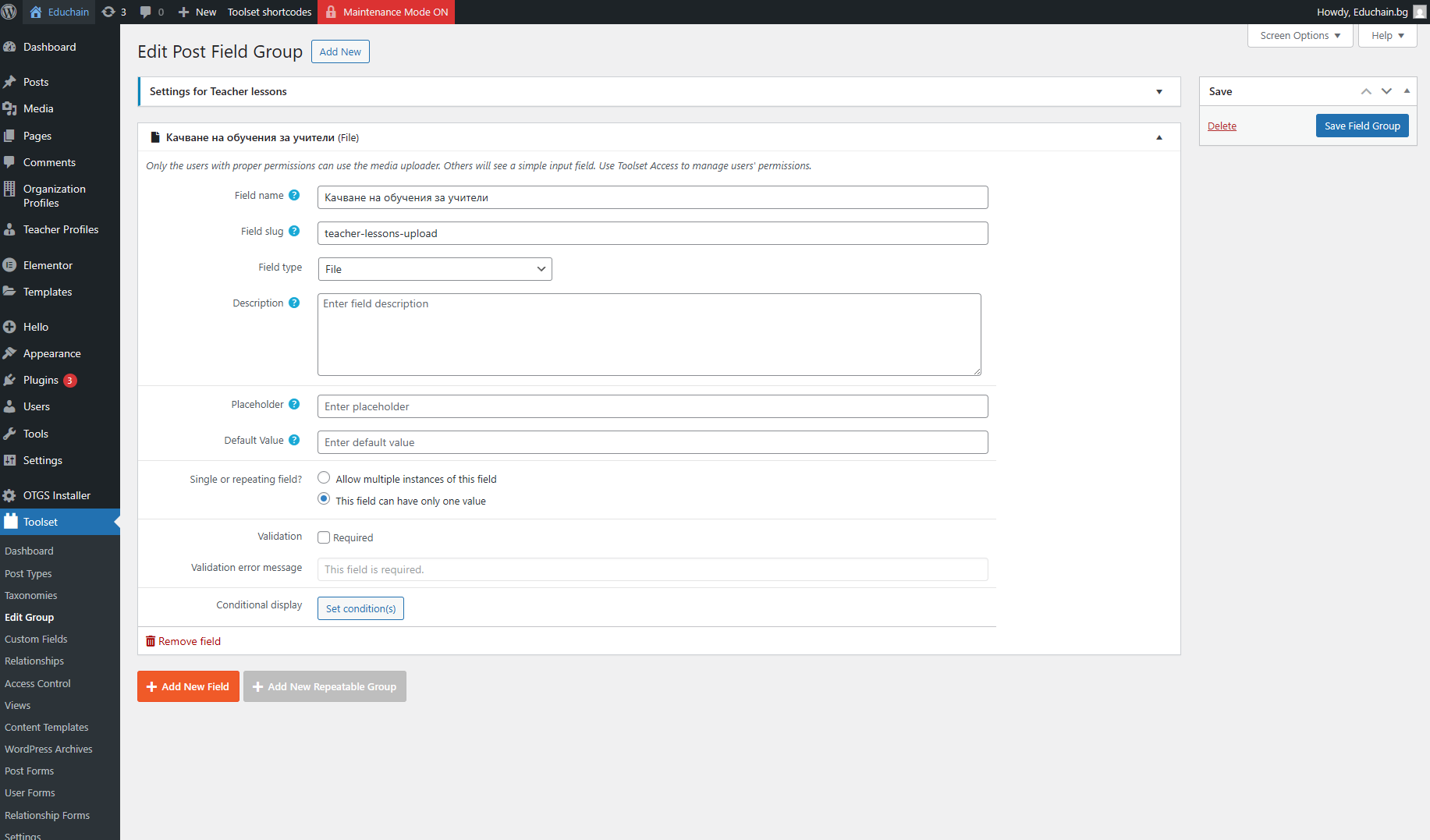Click into the Field slug input

(x=652, y=233)
